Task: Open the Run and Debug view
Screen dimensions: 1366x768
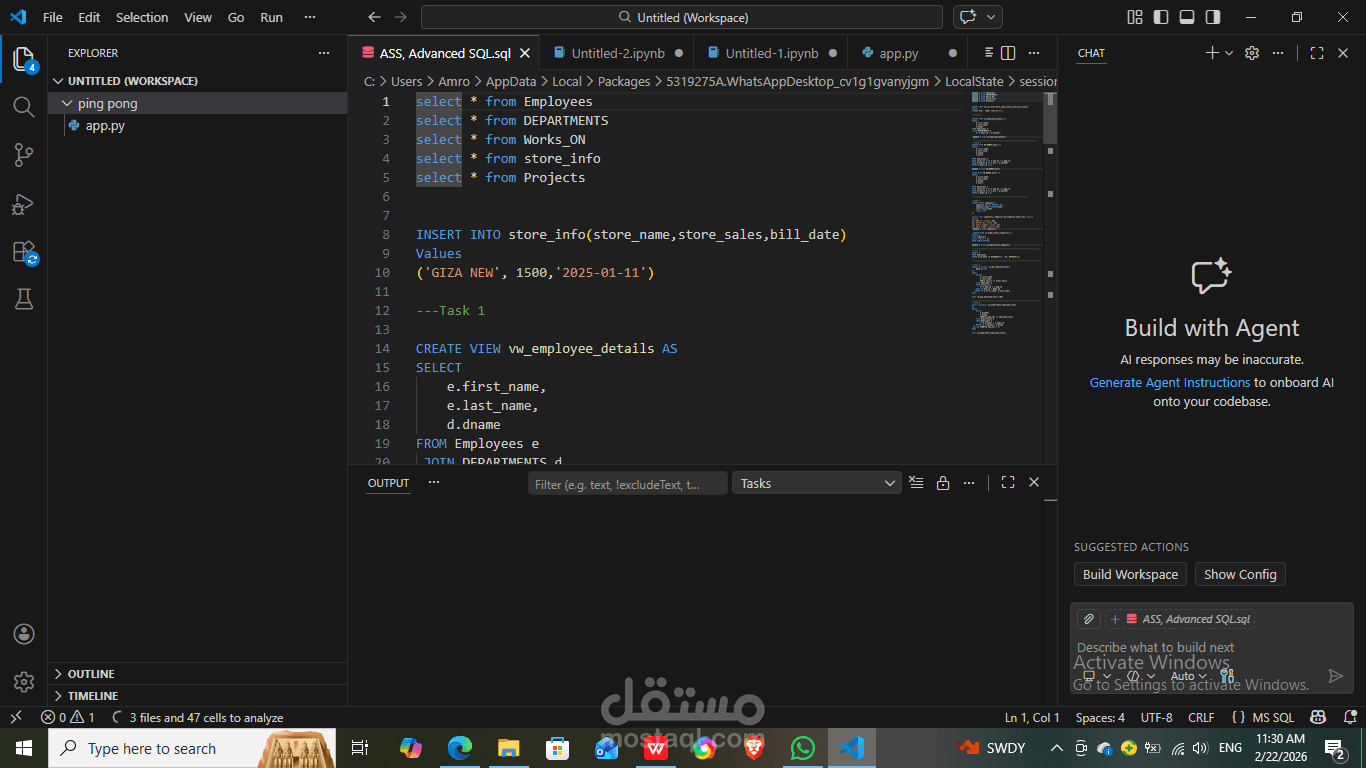Action: point(24,203)
